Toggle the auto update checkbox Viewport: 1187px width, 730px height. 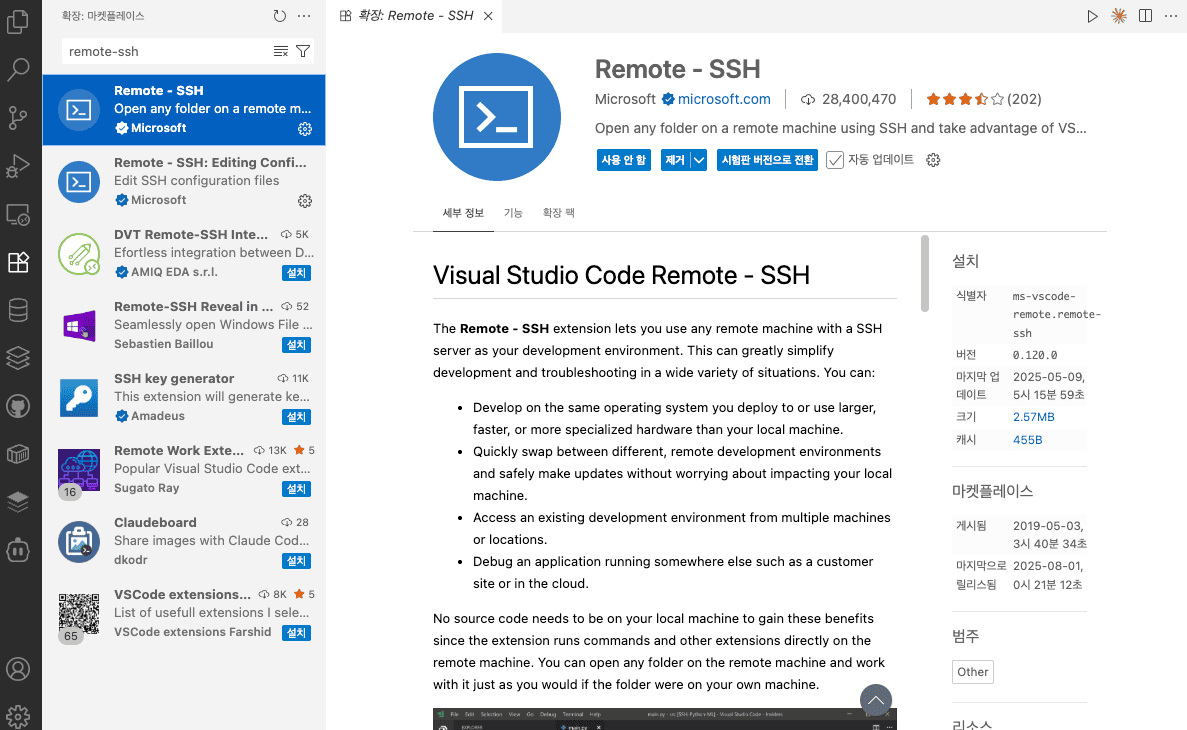(834, 160)
